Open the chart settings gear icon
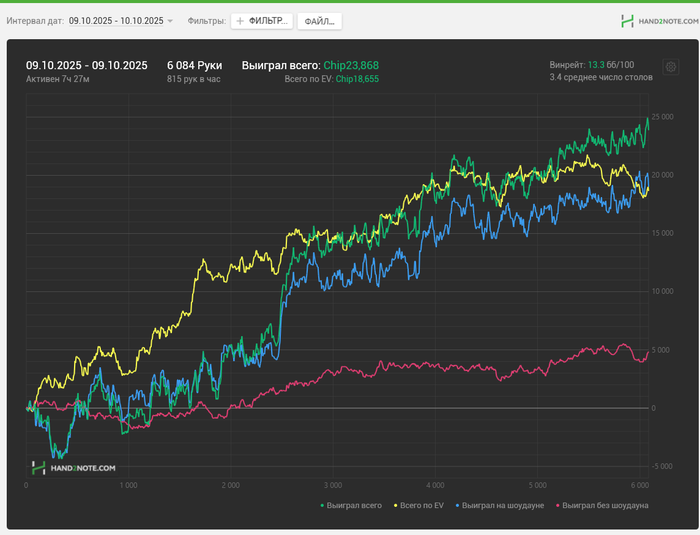 pos(671,67)
